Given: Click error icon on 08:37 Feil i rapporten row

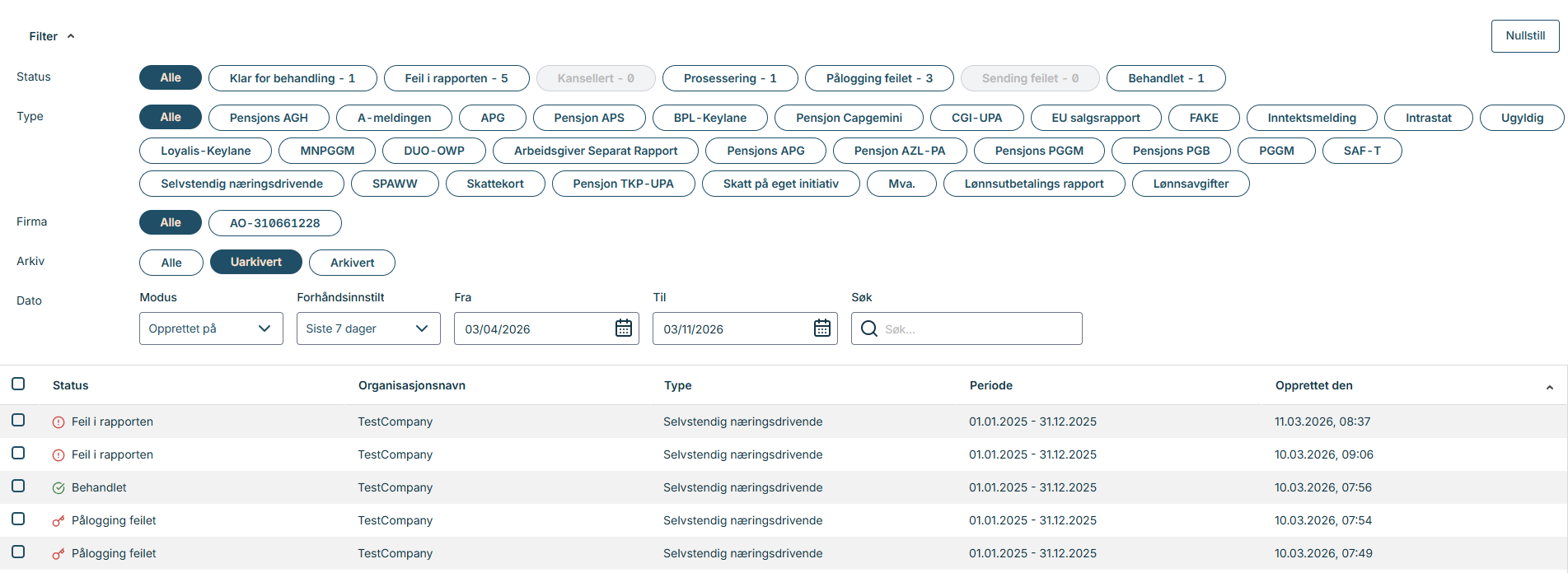Looking at the screenshot, I should coord(59,422).
